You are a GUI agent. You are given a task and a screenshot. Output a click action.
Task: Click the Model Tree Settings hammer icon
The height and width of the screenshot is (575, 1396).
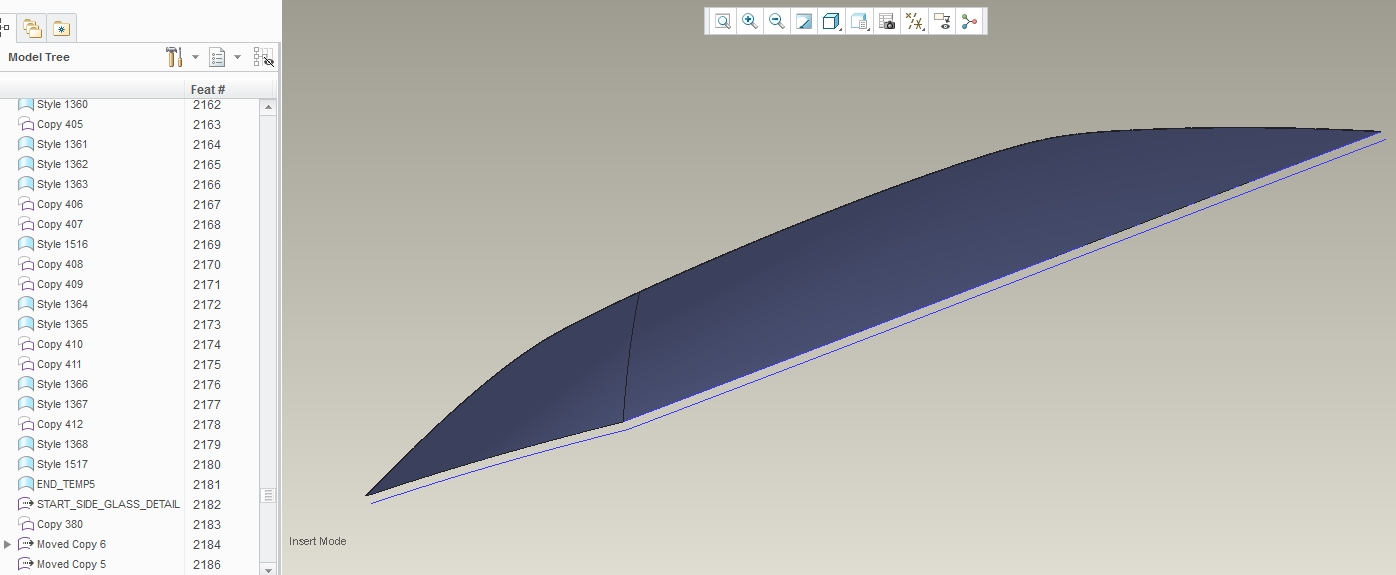coord(174,57)
